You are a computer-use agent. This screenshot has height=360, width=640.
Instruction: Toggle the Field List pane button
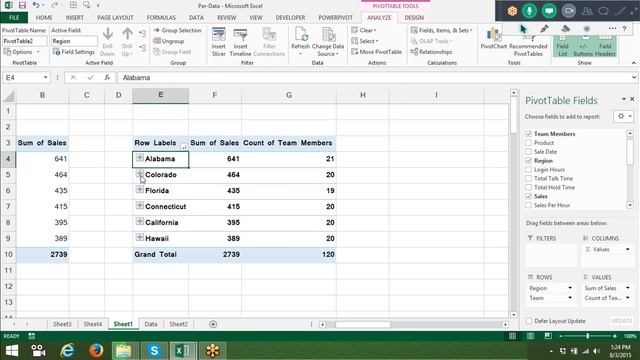562,46
